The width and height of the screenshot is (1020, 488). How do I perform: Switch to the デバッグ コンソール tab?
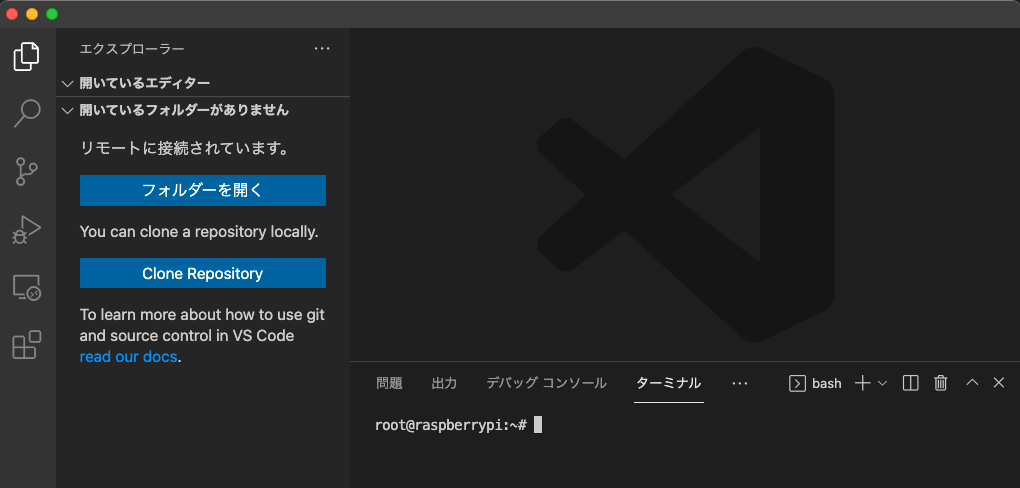pyautogui.click(x=546, y=383)
